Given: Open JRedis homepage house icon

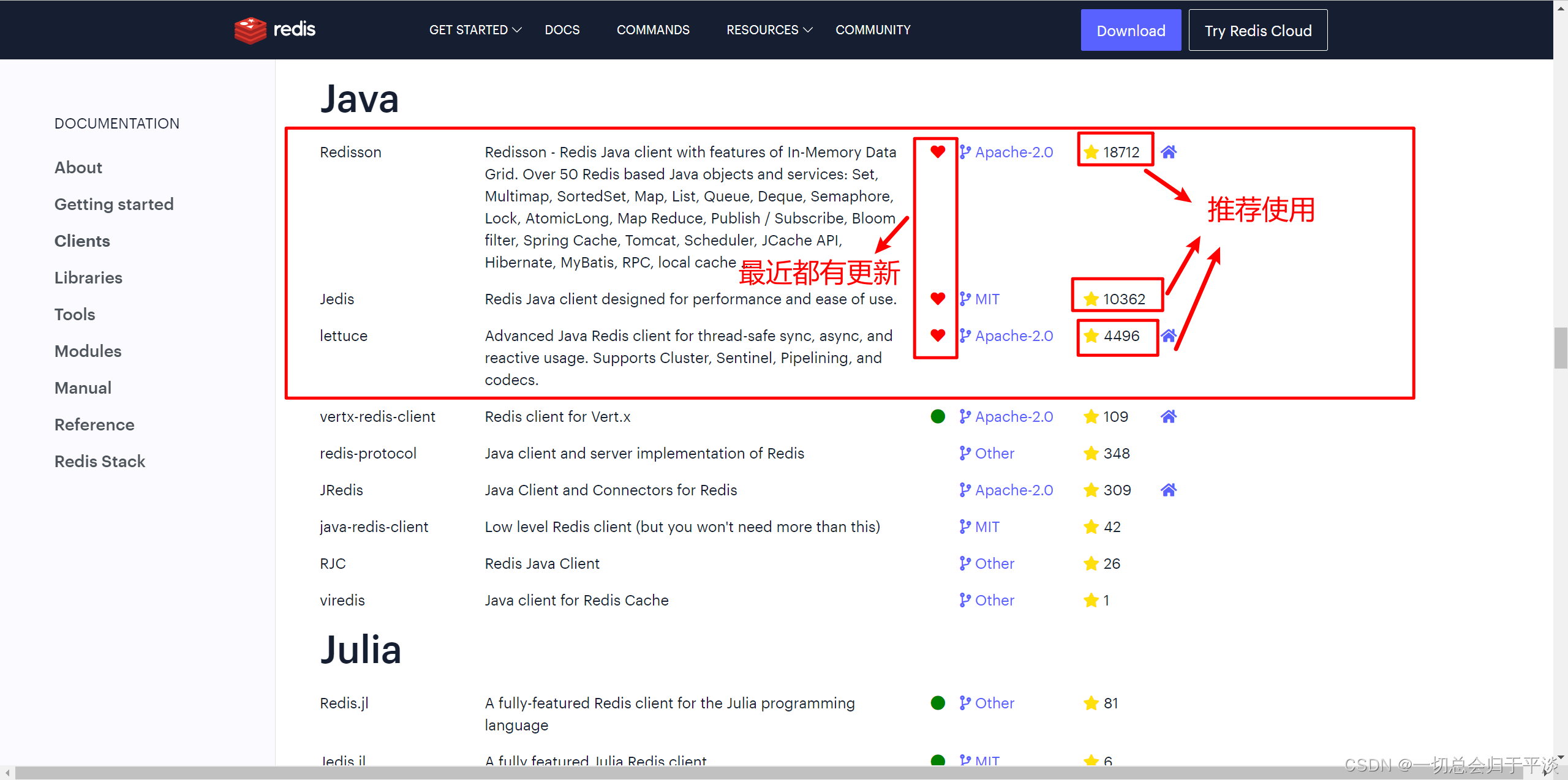Looking at the screenshot, I should tap(1169, 490).
